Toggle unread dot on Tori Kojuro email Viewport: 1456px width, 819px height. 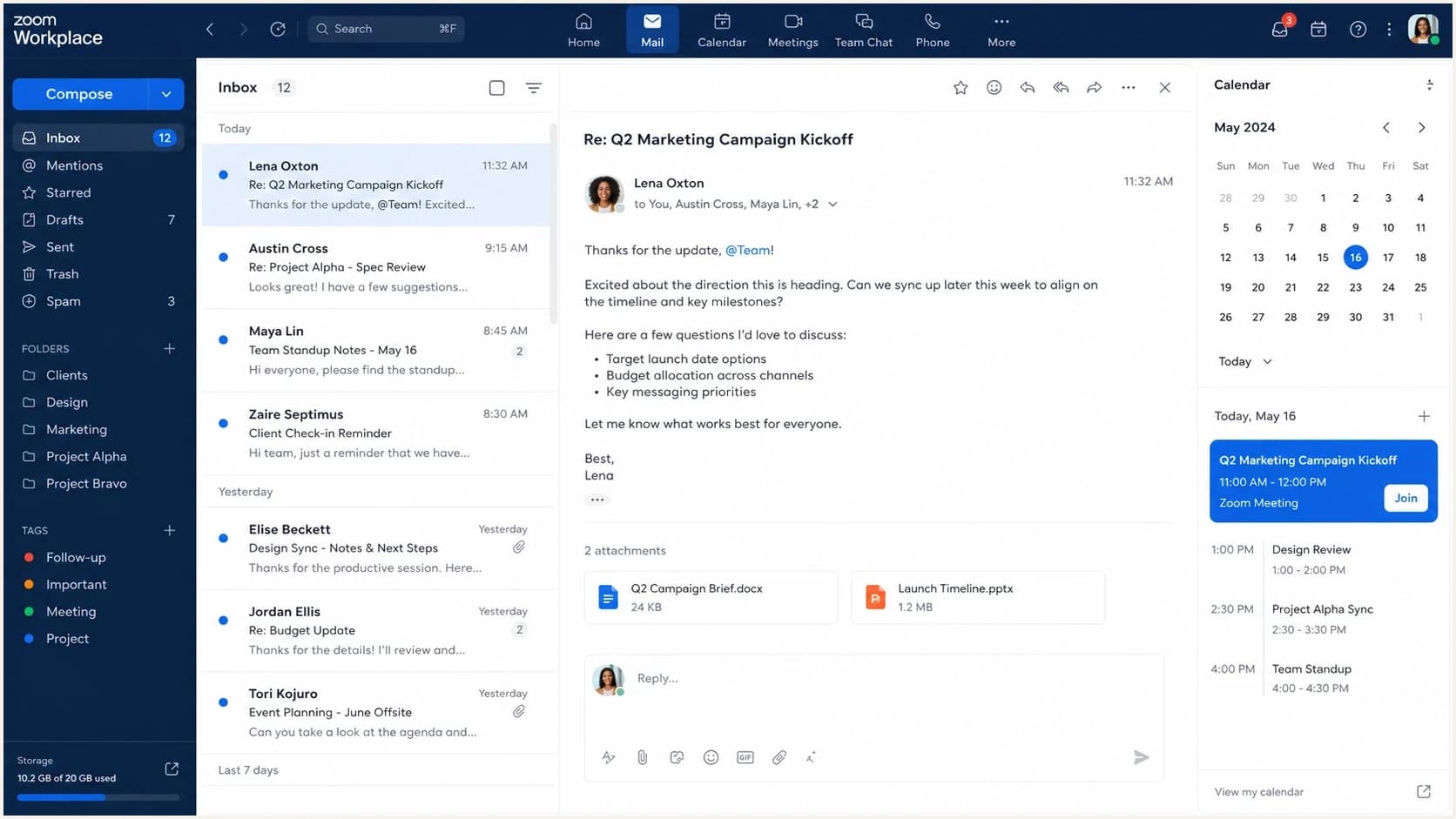point(224,702)
